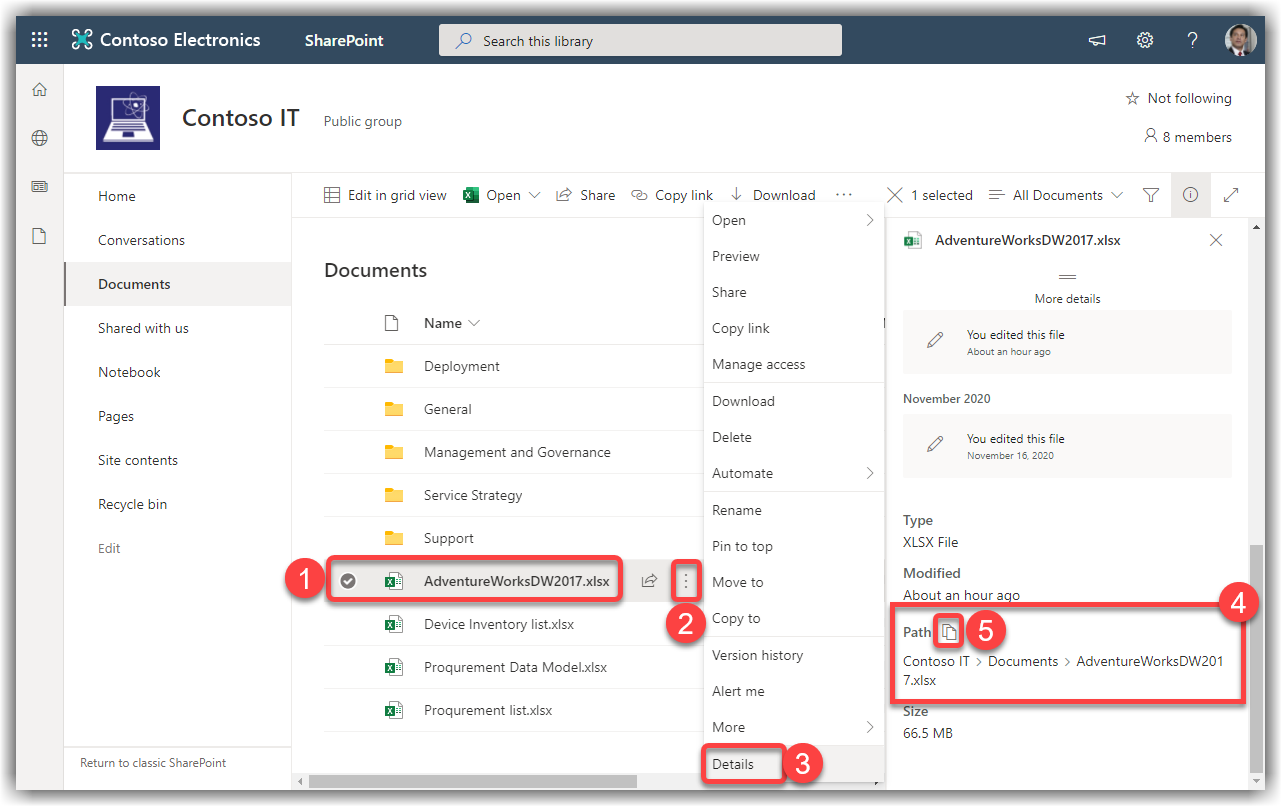Open the news icon in left rail
This screenshot has width=1282, height=807.
pos(40,187)
